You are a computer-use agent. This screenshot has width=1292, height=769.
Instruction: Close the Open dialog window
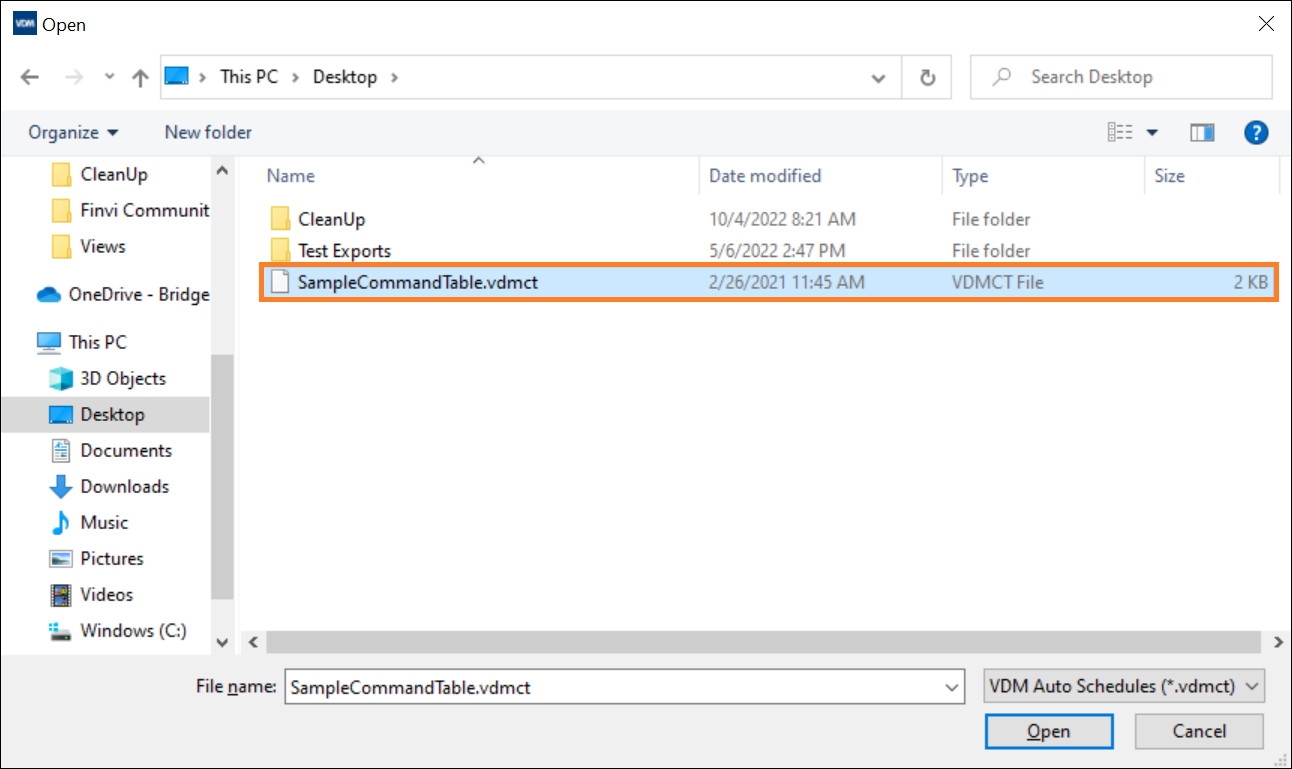point(1267,24)
